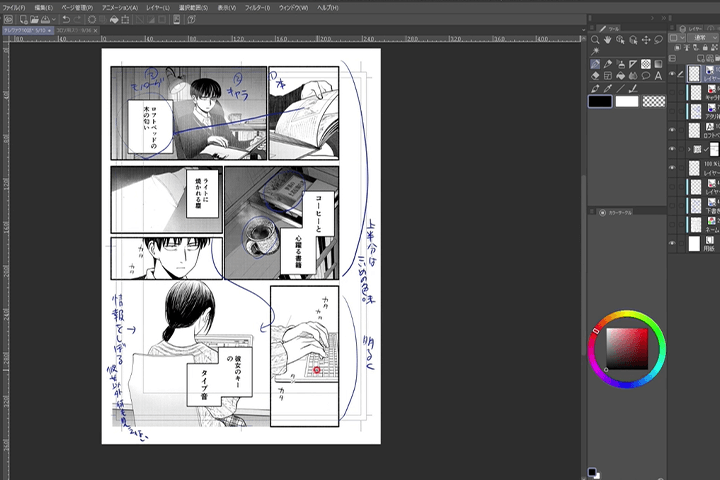Screen dimensions: 720x480
Task: Select the Zoom magnifier tool
Action: pos(595,40)
